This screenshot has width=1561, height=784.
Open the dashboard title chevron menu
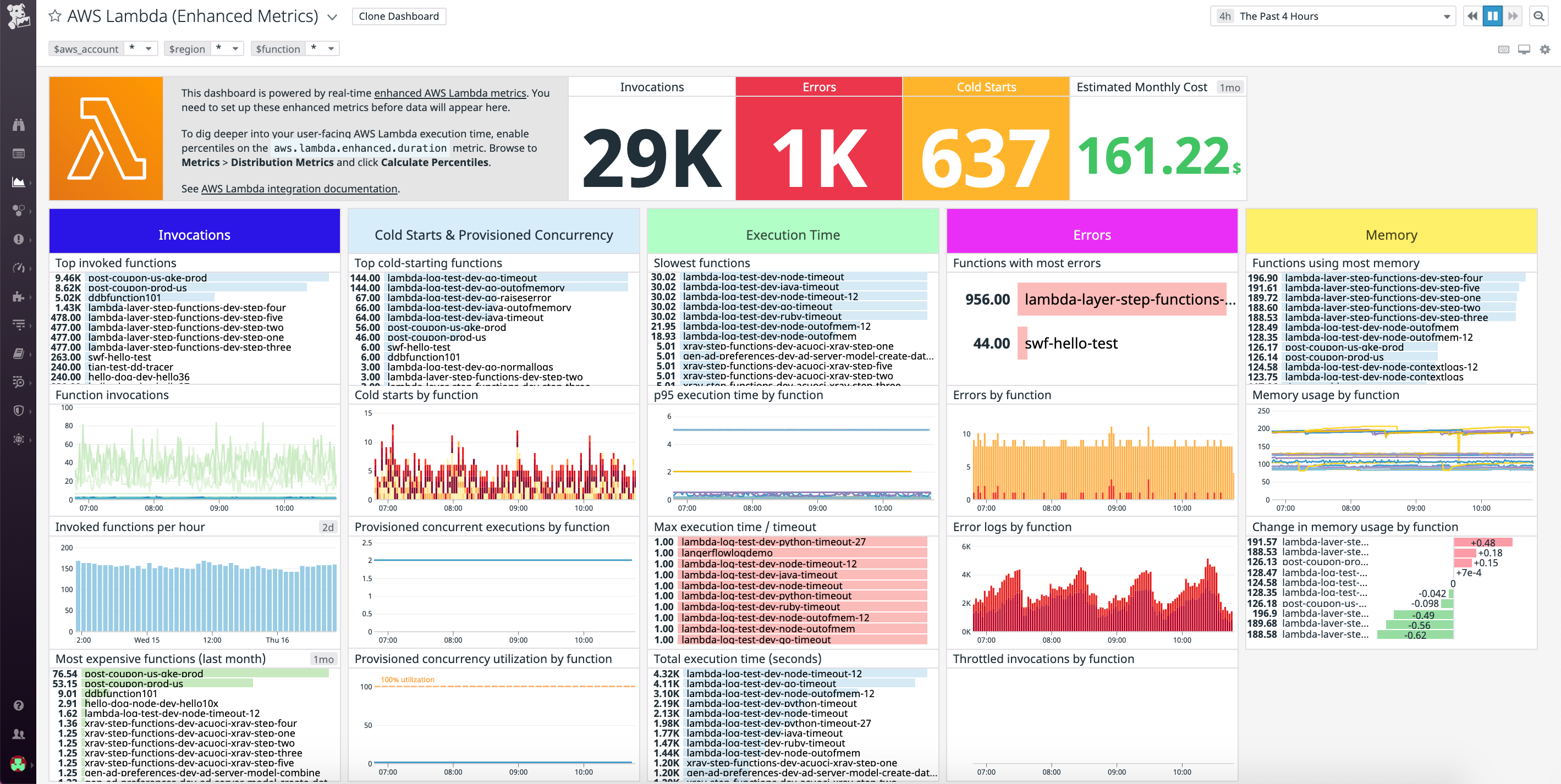point(331,18)
